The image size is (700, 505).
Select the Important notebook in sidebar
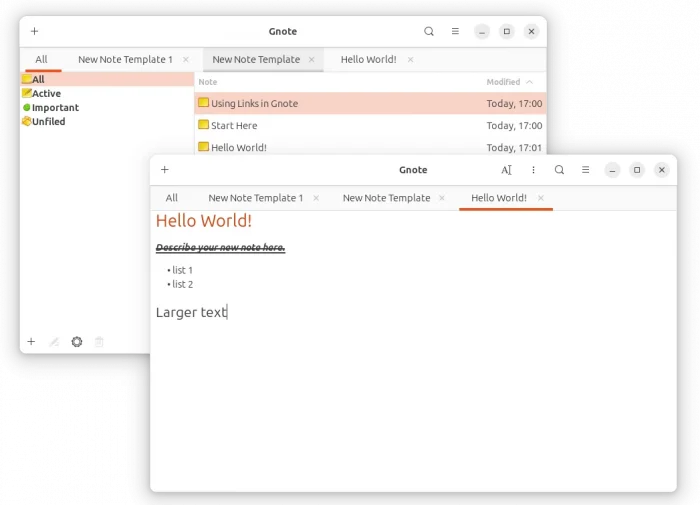(55, 108)
